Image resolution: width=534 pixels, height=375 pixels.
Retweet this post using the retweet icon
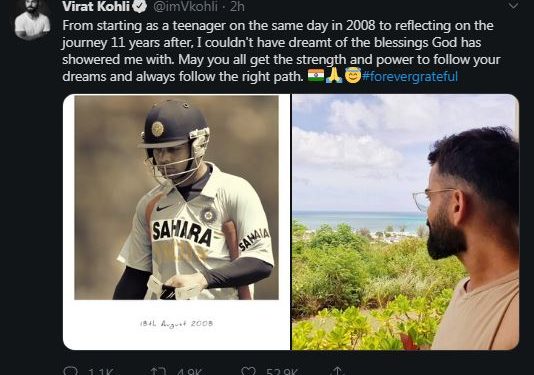[158, 371]
